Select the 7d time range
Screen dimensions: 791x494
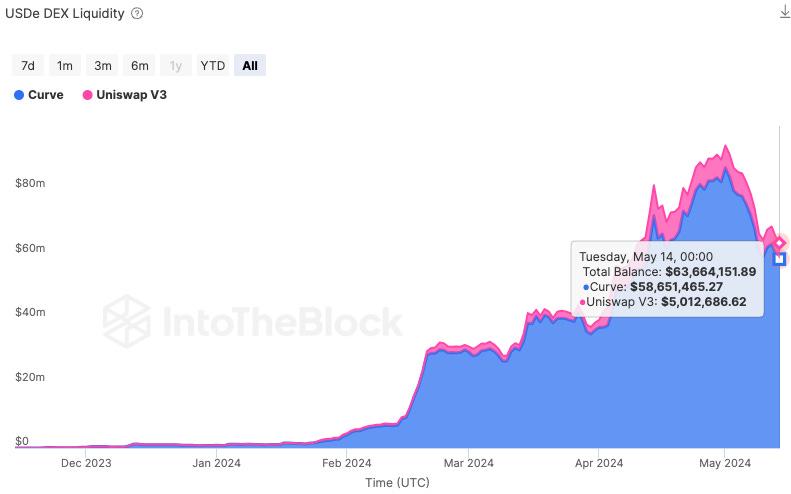[x=28, y=66]
